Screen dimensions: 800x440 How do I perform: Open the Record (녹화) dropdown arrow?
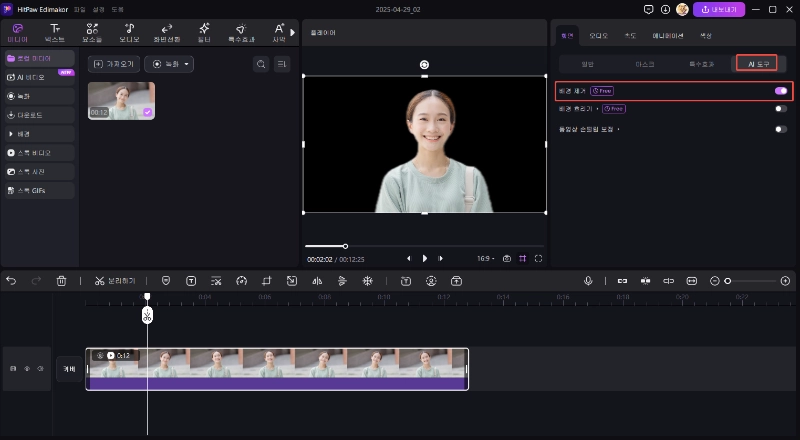[186, 64]
